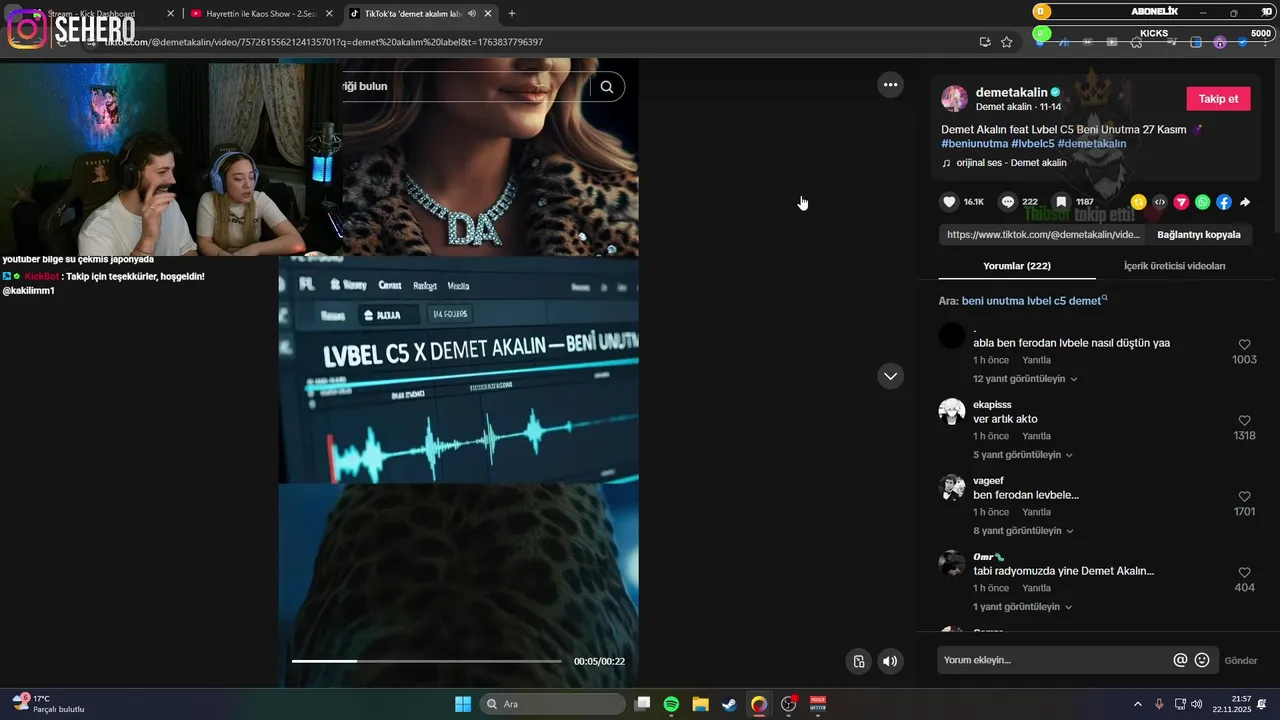The image size is (1280, 720).
Task: Open ekapisss commenter avatar
Action: [952, 411]
